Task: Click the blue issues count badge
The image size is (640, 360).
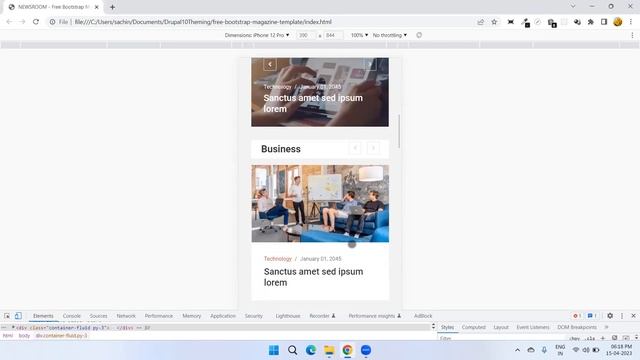Action: click(x=592, y=316)
